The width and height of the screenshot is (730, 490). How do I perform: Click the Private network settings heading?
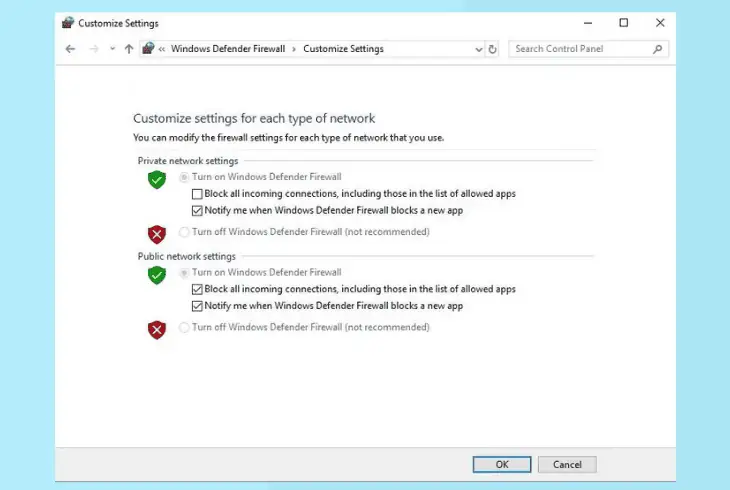pyautogui.click(x=188, y=161)
